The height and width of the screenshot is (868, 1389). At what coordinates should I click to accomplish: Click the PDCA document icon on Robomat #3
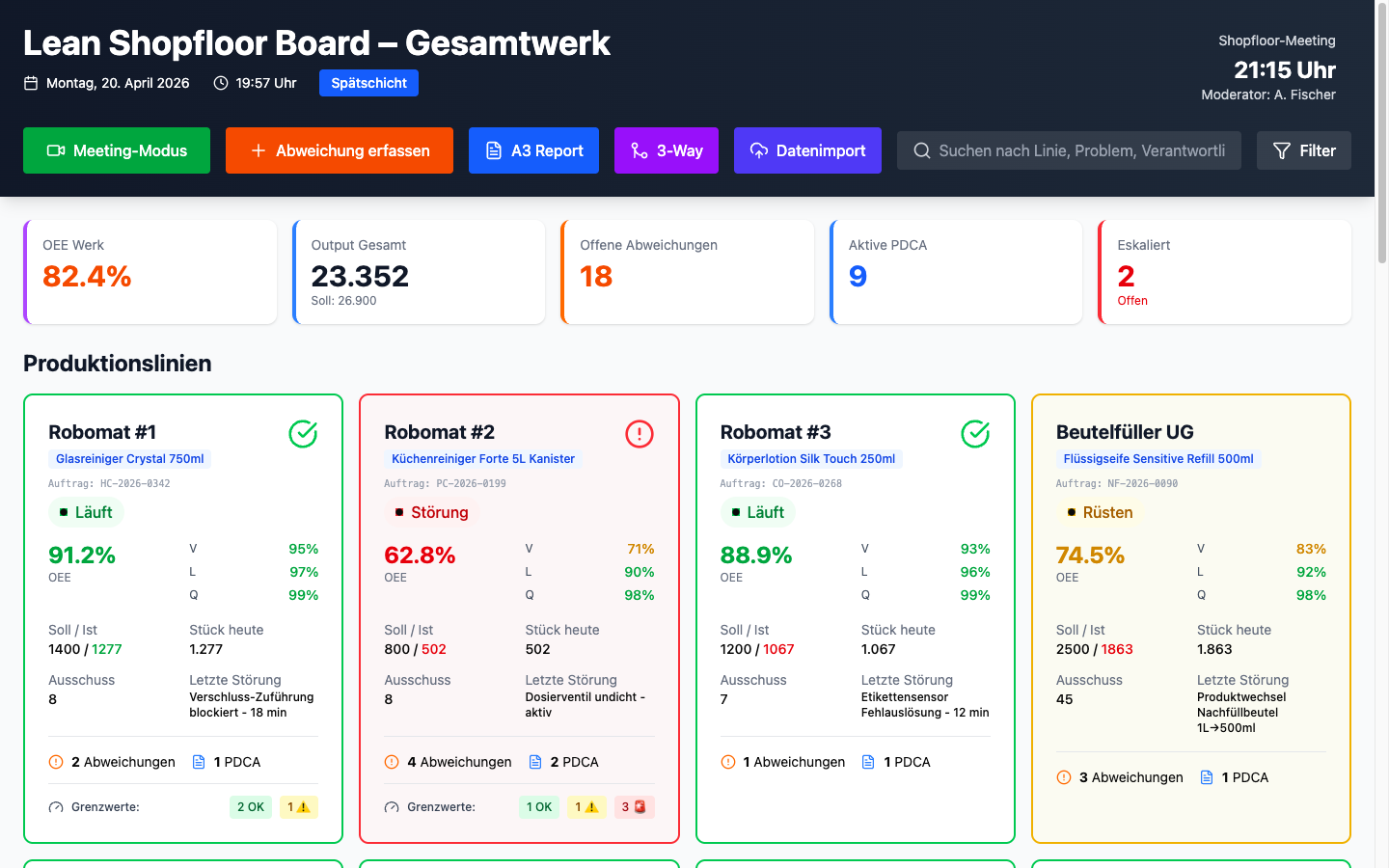pos(869,762)
